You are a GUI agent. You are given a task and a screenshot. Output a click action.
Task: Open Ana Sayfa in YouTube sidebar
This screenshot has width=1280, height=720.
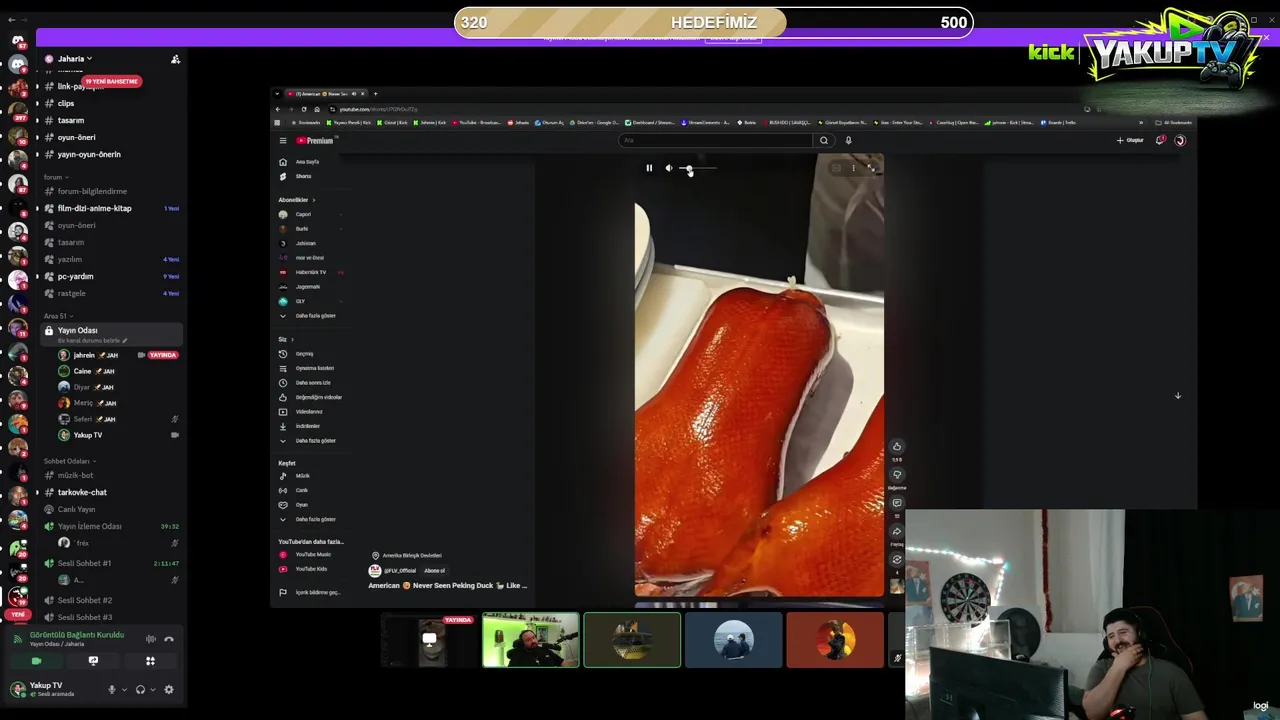click(307, 162)
